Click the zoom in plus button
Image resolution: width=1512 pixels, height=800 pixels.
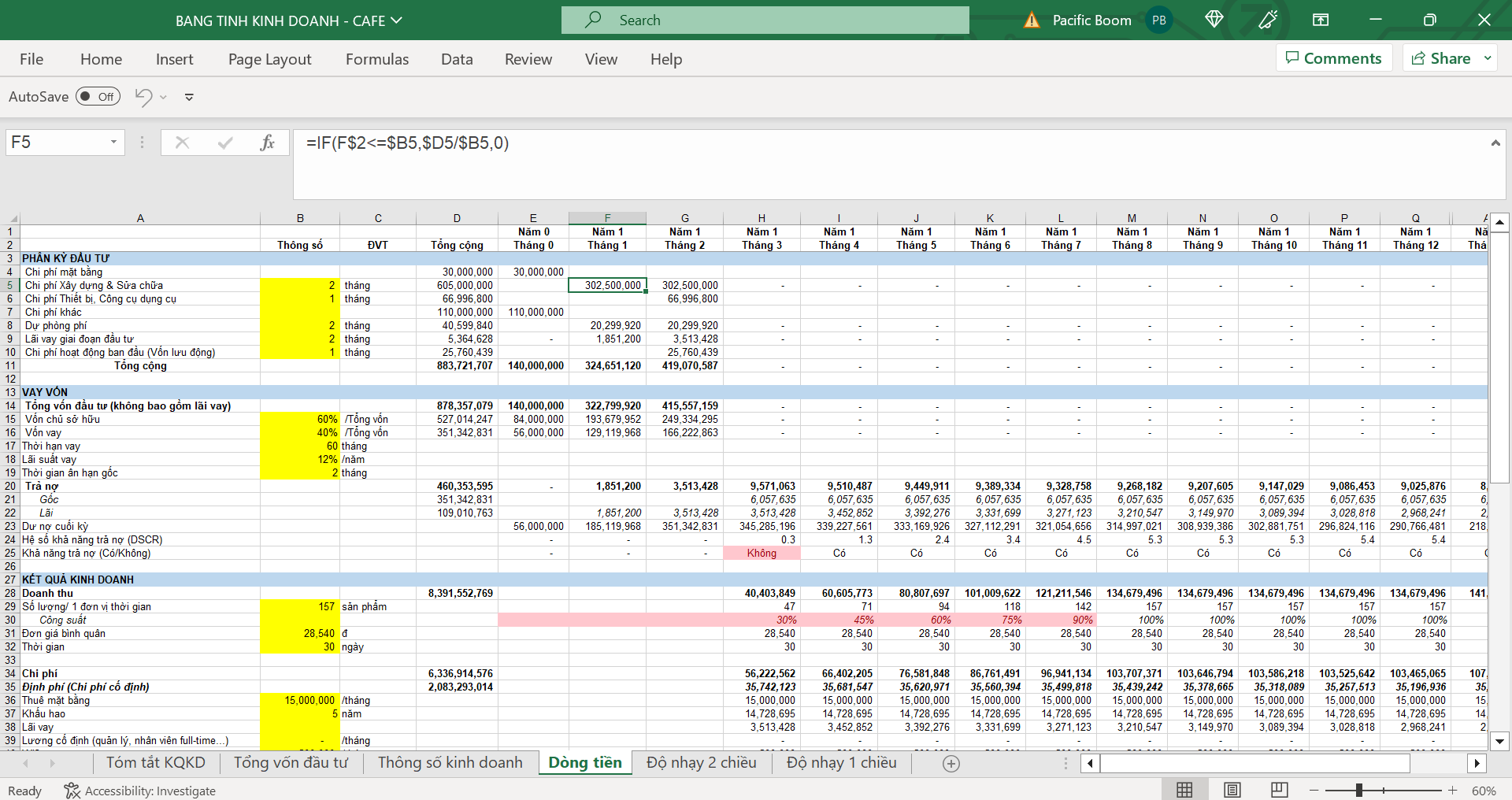pos(1452,790)
